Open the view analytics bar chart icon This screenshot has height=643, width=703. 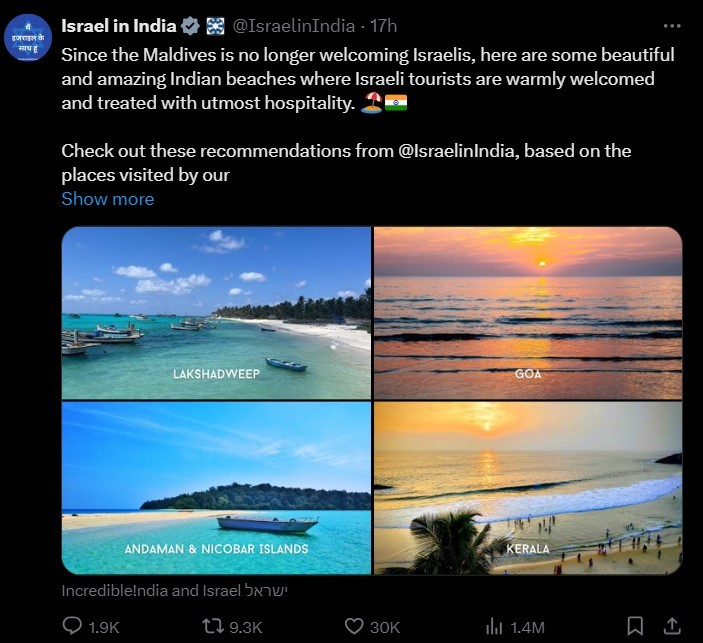click(494, 626)
